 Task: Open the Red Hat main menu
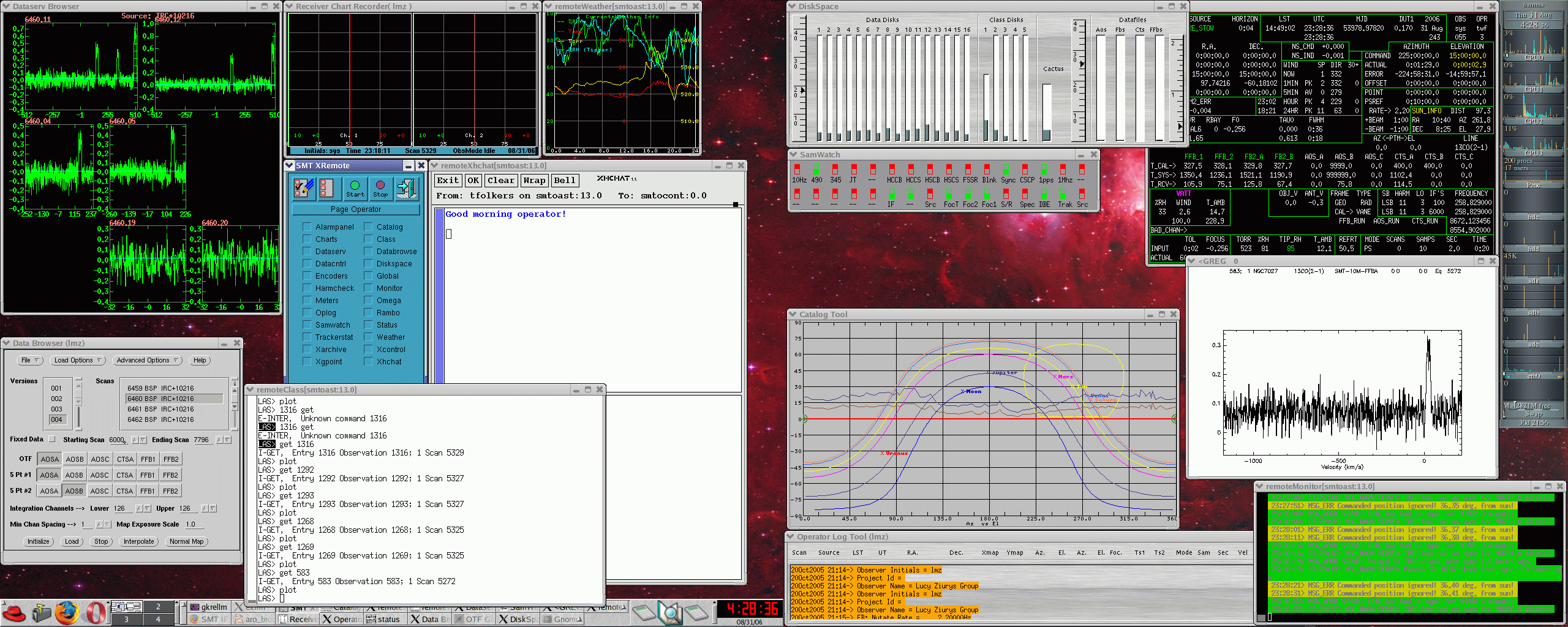click(13, 613)
